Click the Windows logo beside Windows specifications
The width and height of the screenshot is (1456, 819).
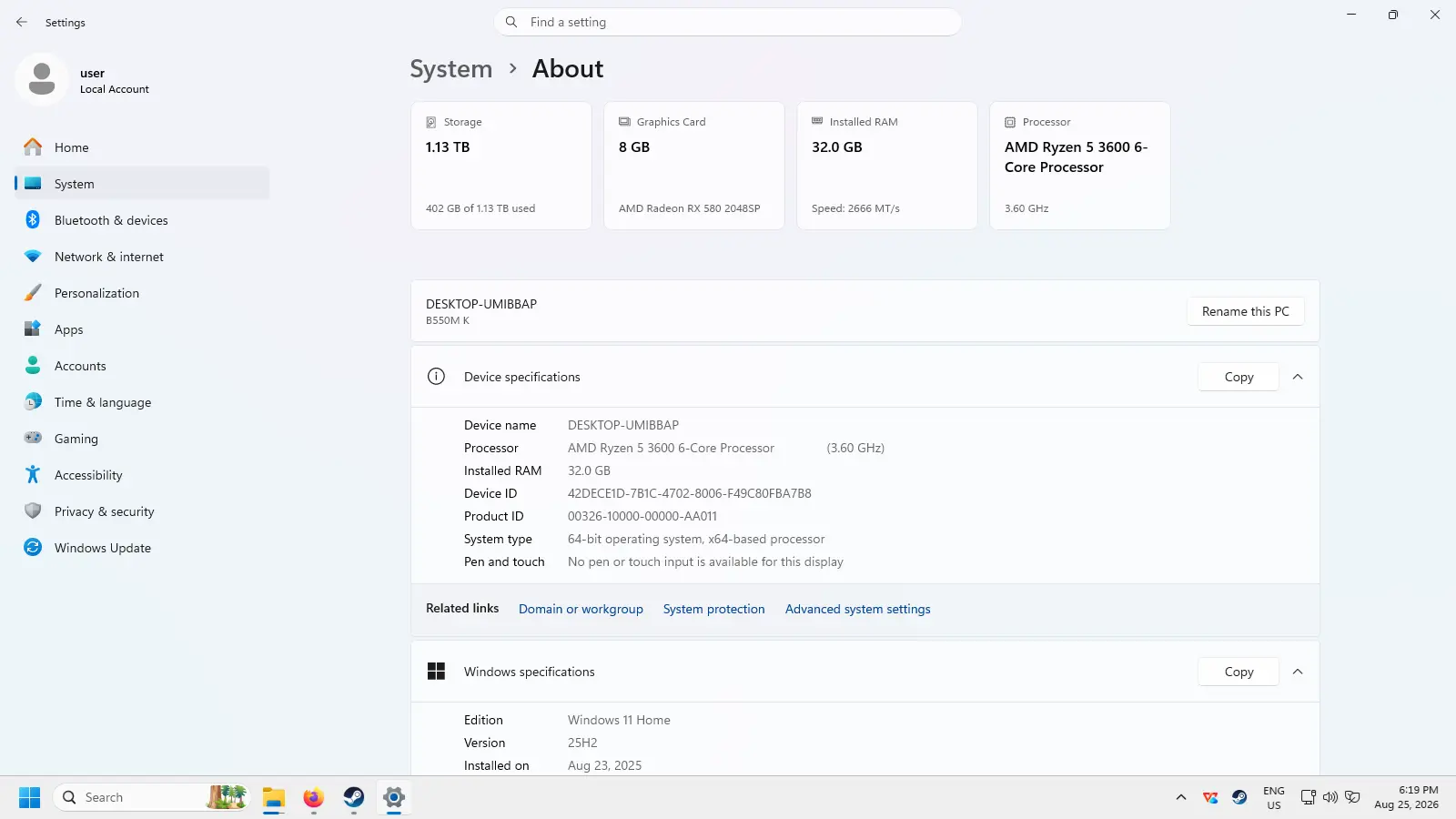click(437, 672)
